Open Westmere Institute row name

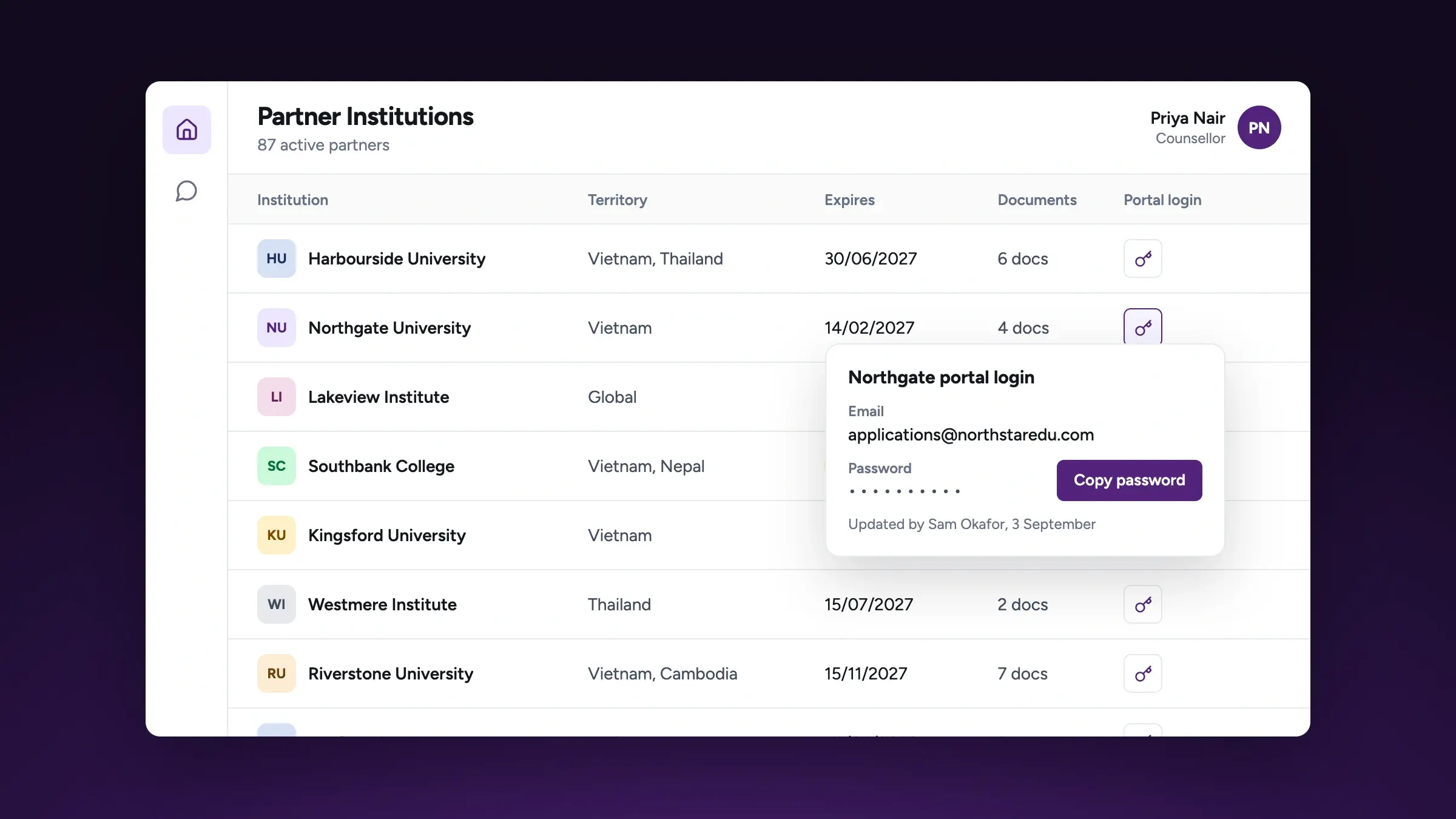(382, 605)
